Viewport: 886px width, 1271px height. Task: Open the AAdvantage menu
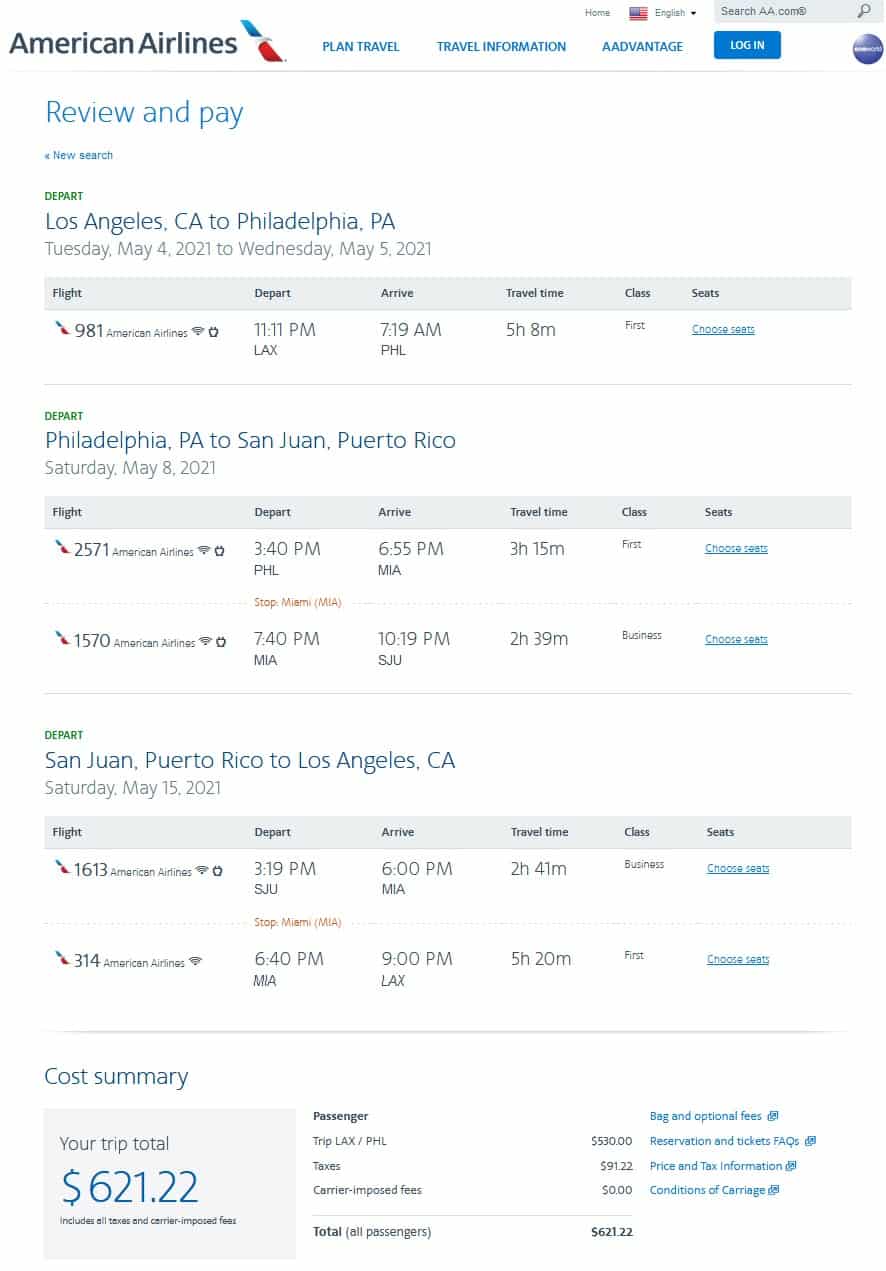click(x=642, y=47)
